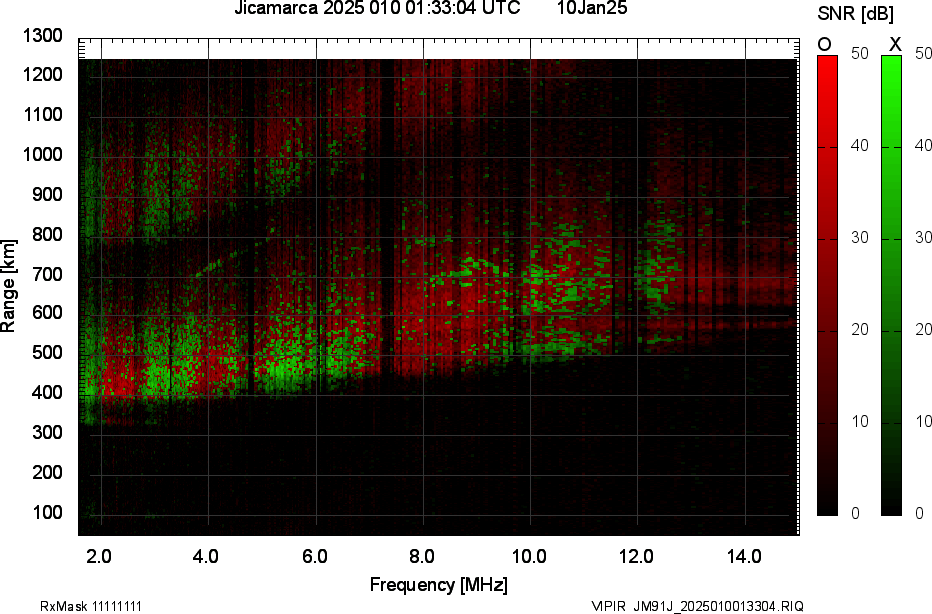
Task: Click the 900 range axis tick label
Action: [x=47, y=194]
